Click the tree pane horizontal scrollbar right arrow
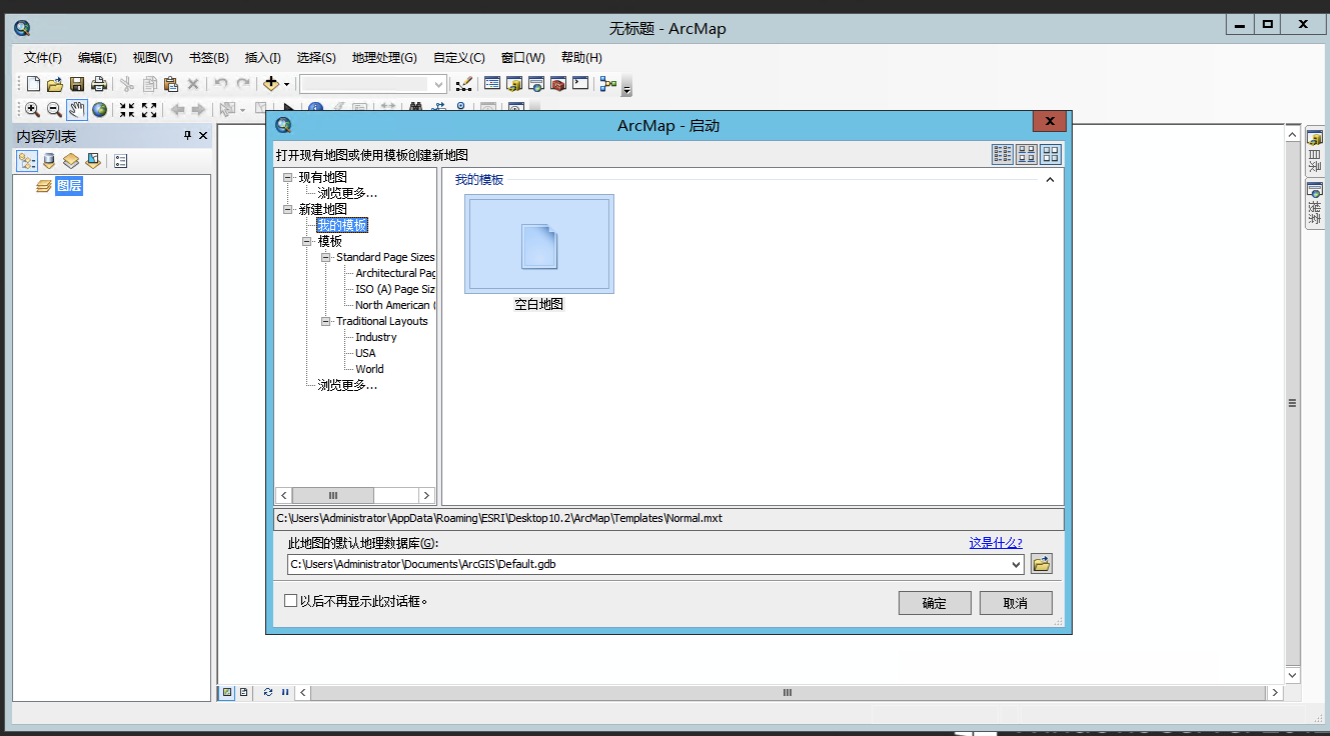The height and width of the screenshot is (736, 1330). (x=427, y=495)
